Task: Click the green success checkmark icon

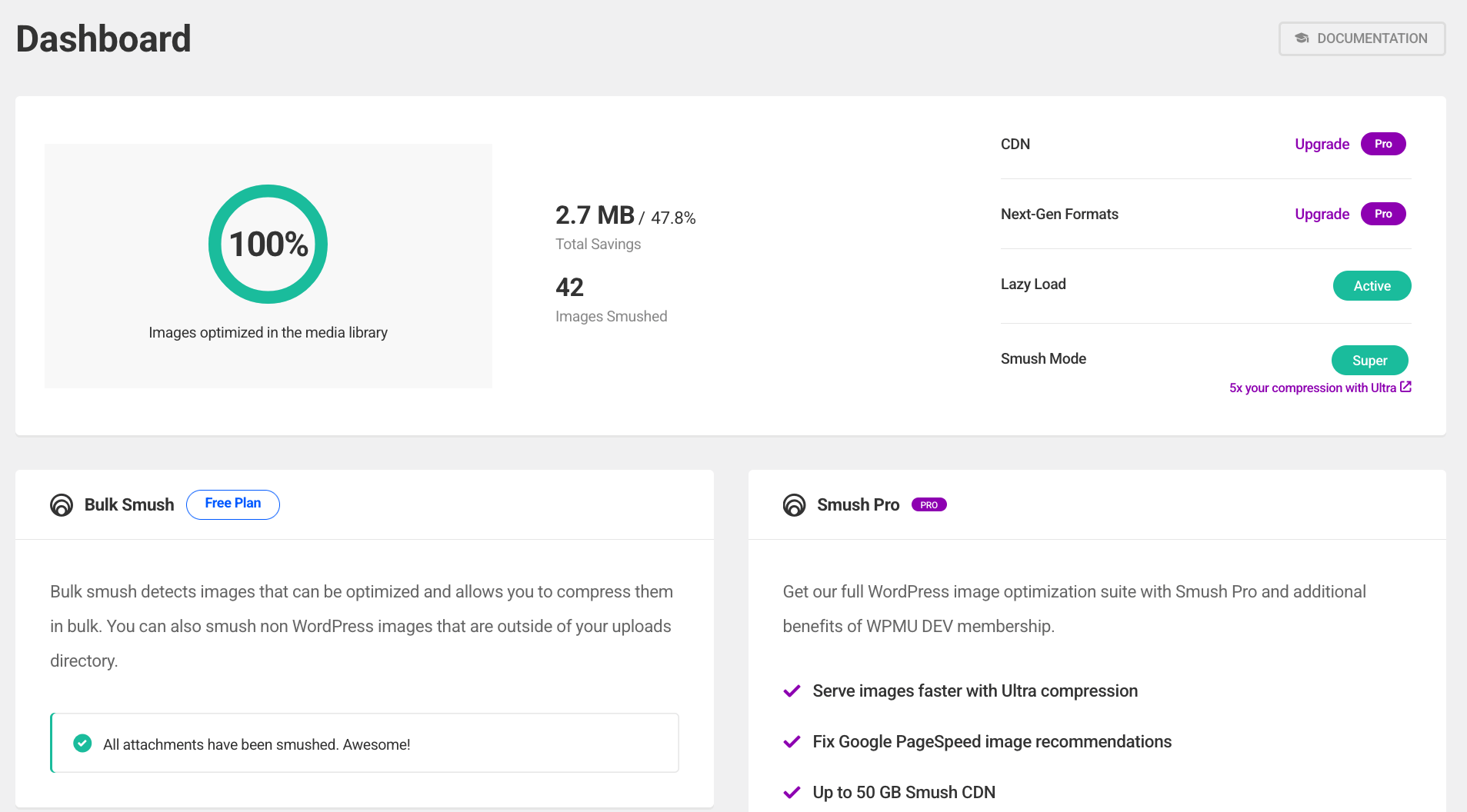Action: 82,744
